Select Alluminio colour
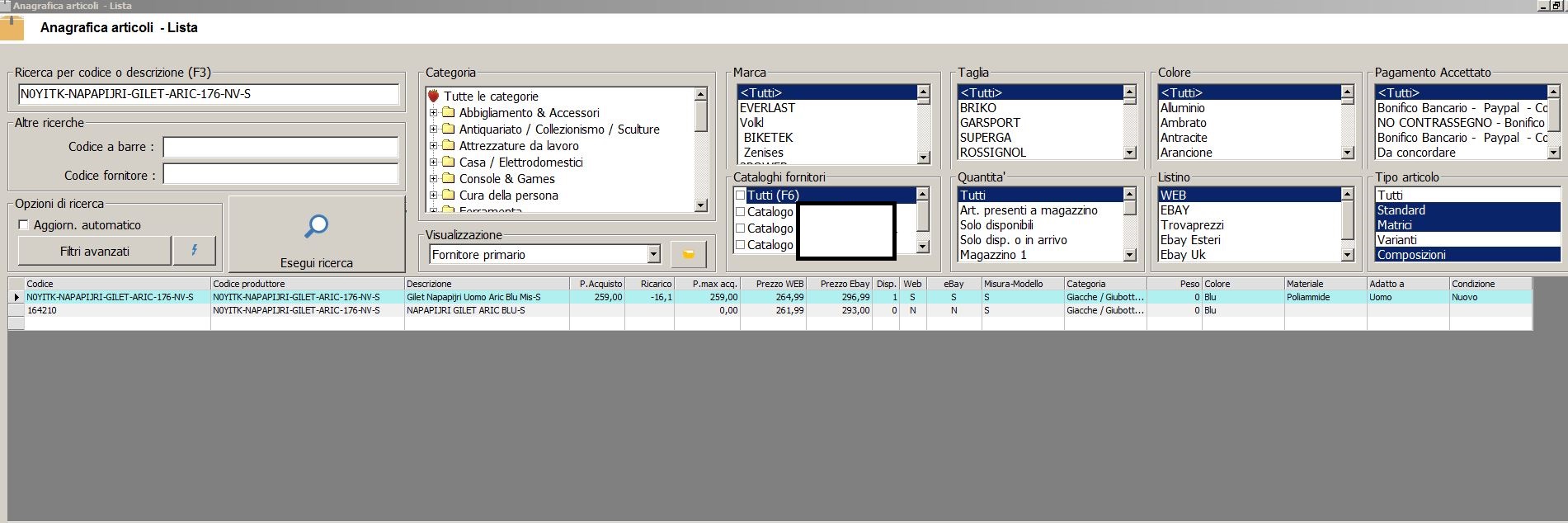 (x=1249, y=108)
